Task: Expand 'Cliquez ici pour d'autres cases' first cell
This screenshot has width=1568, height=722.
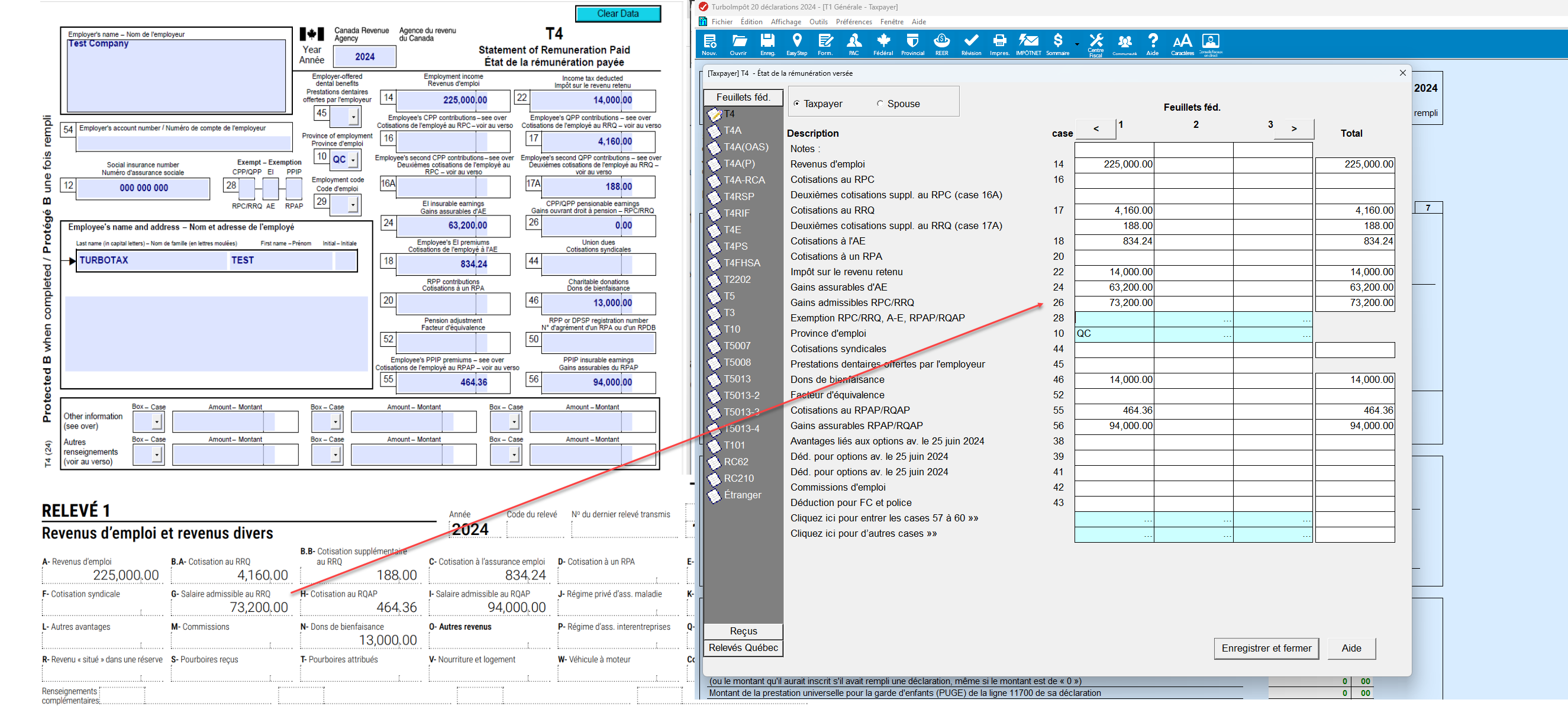Action: 1114,534
